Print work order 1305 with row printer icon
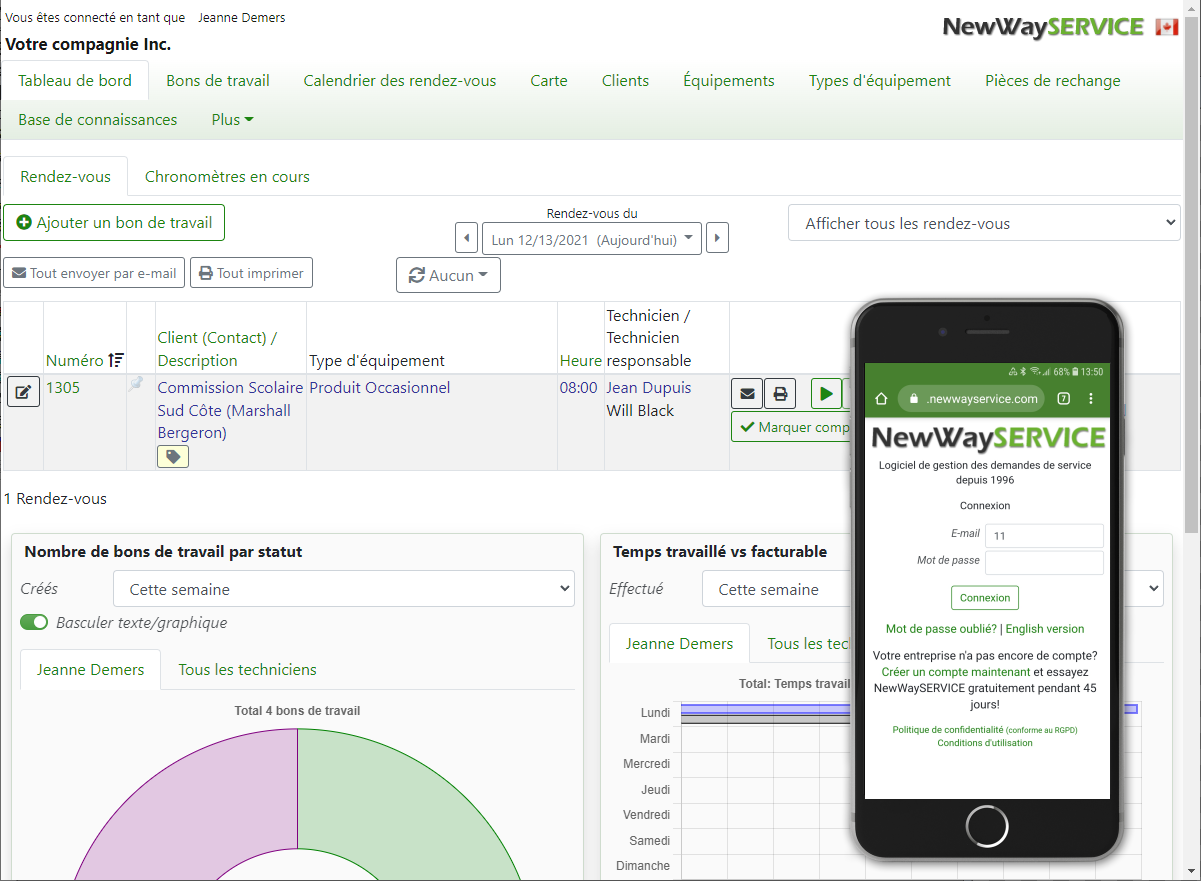 coord(780,393)
